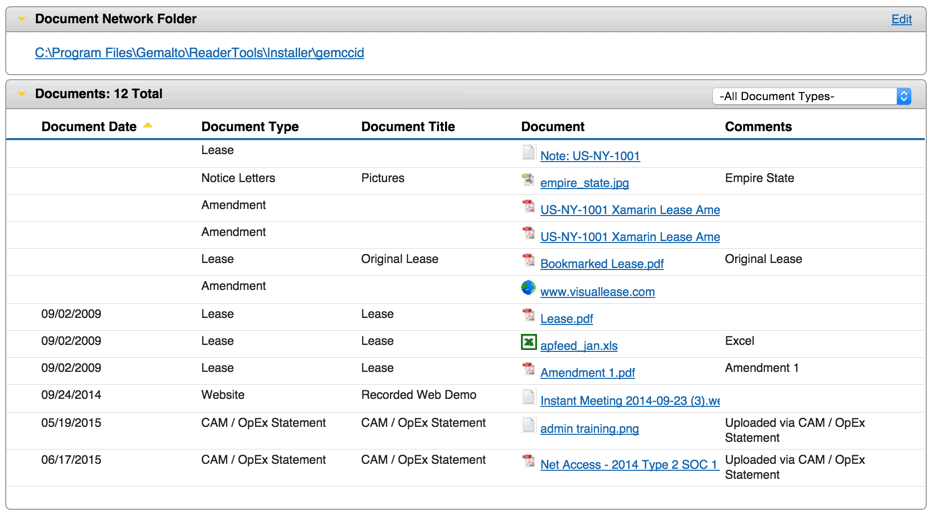Click the image file icon for empire_state.jpg
This screenshot has height=514, width=932.
click(528, 179)
